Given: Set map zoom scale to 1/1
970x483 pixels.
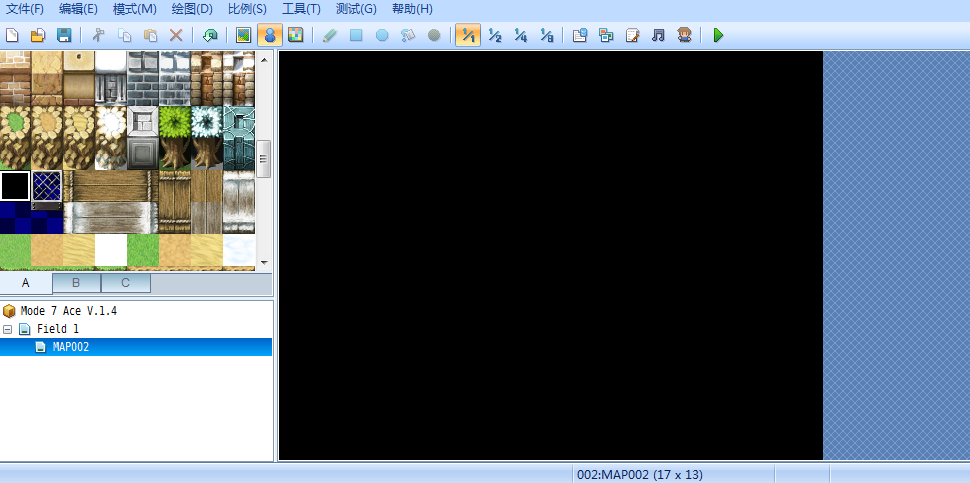Looking at the screenshot, I should pyautogui.click(x=468, y=35).
